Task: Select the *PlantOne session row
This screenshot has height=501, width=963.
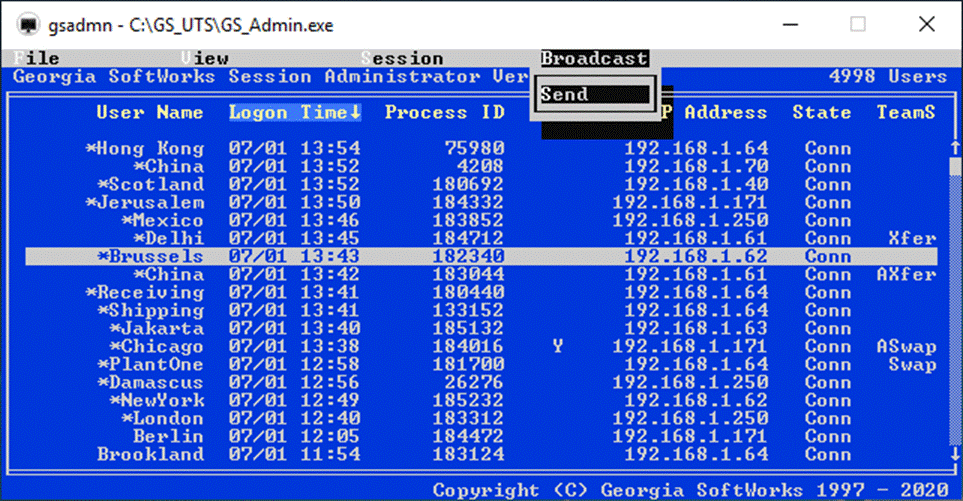Action: pyautogui.click(x=482, y=364)
